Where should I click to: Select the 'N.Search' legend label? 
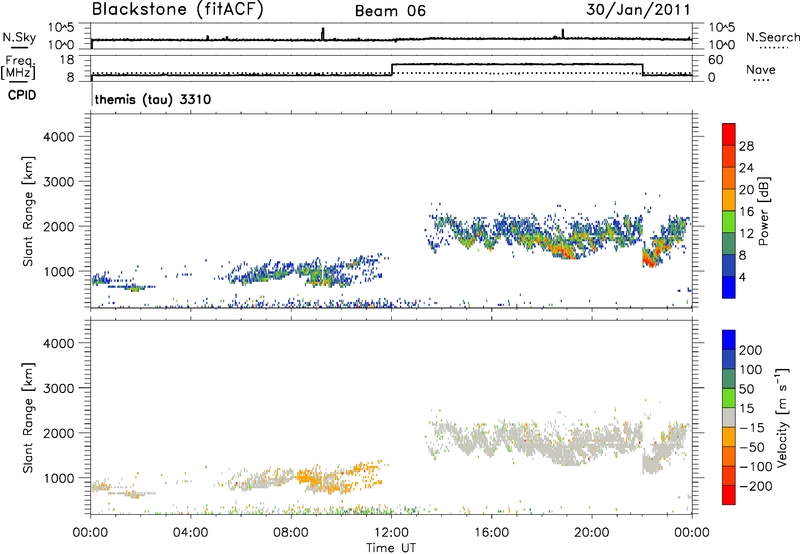772,37
